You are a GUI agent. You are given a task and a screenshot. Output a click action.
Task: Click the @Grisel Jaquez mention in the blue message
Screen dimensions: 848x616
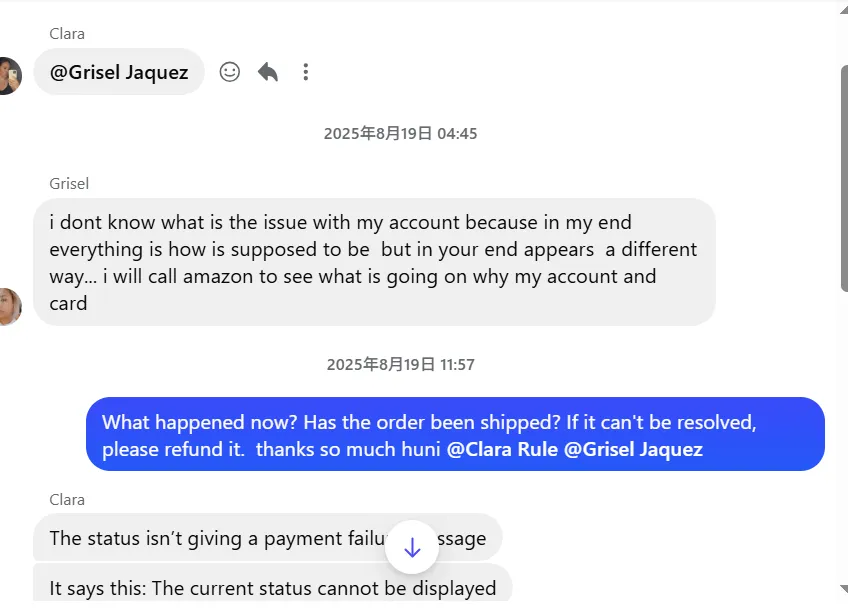(x=633, y=450)
